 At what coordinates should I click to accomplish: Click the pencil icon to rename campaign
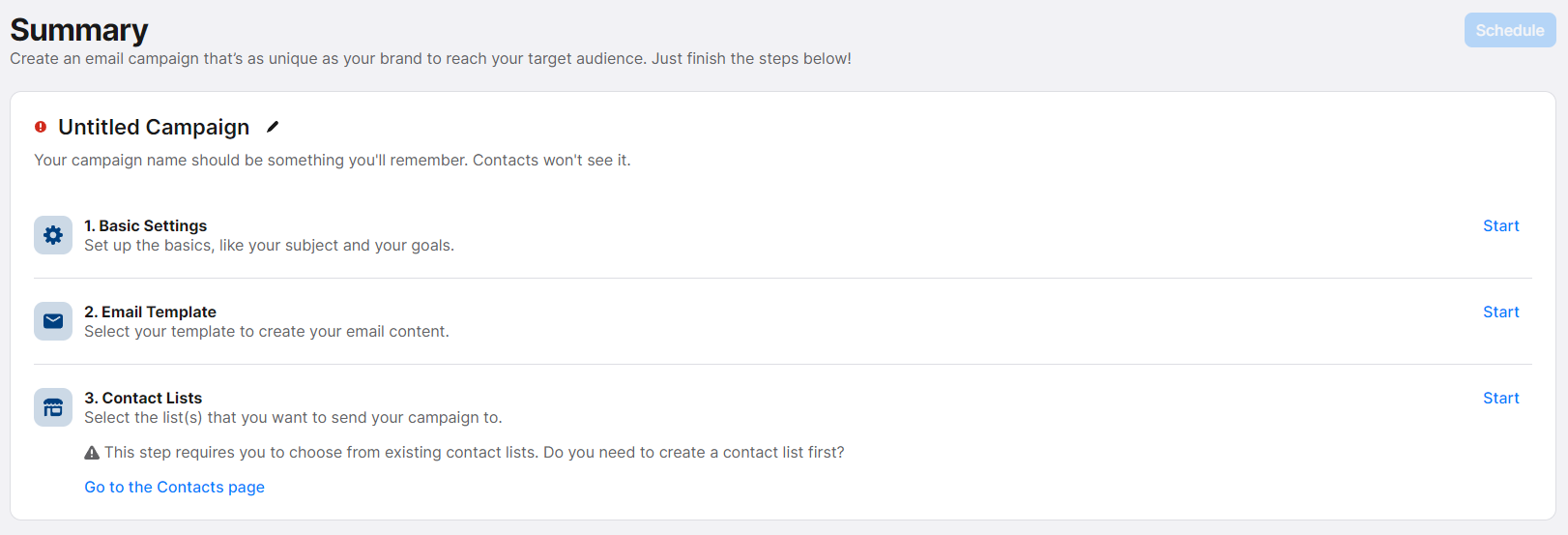273,127
